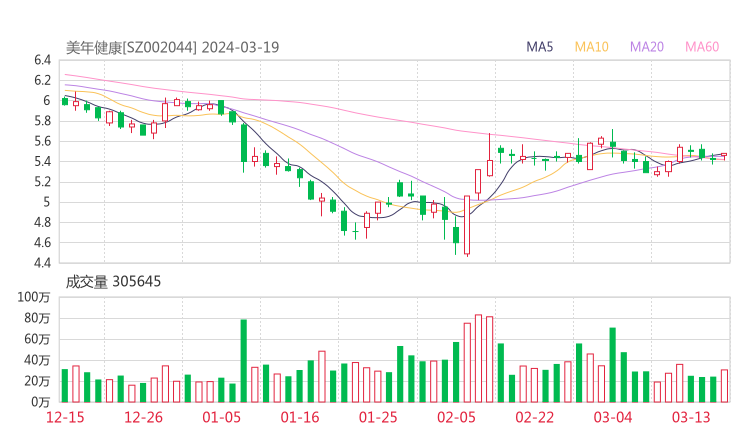Go to the 03-04 date marker

pos(612,417)
